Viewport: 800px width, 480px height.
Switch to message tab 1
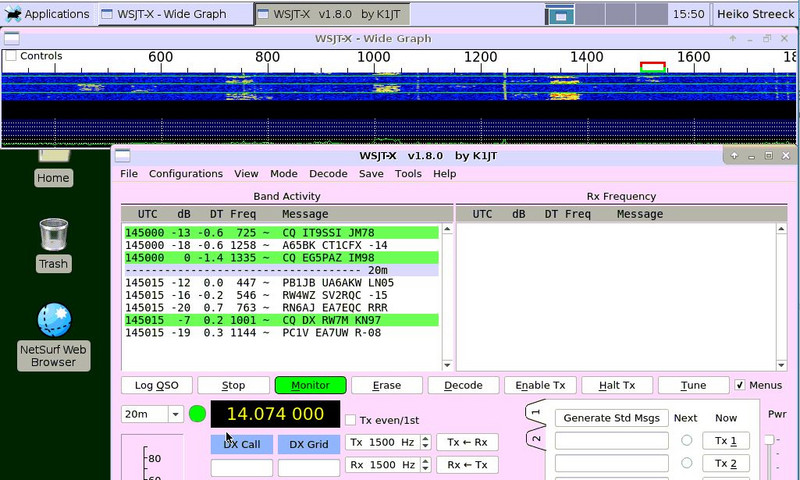(536, 412)
